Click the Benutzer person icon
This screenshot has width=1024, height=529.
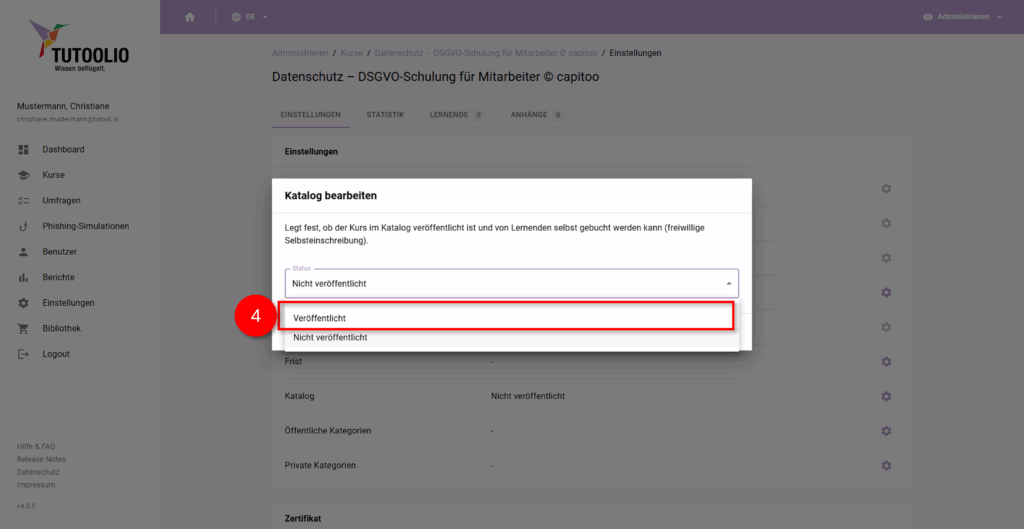tap(24, 252)
